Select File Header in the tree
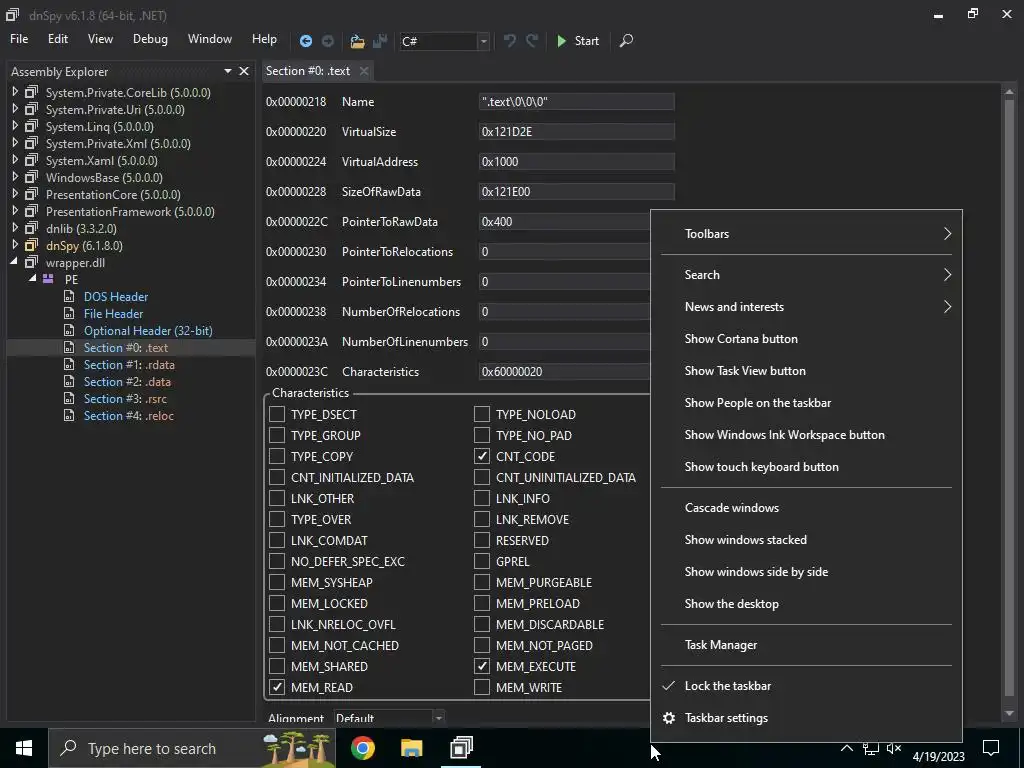The image size is (1024, 768). tap(113, 313)
